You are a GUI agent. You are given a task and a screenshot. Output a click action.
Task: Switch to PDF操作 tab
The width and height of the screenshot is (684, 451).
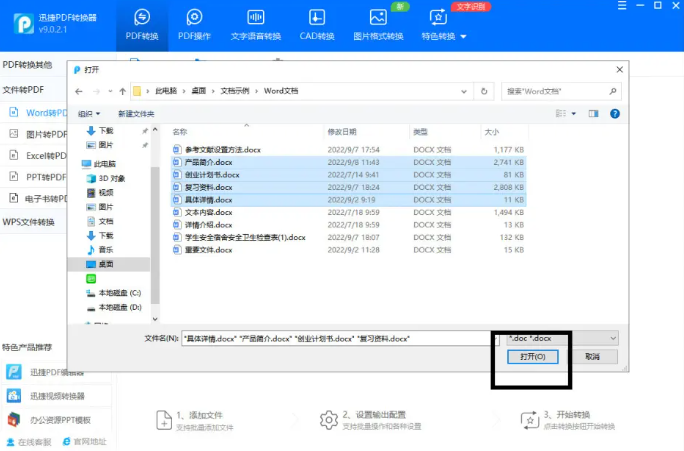coord(194,25)
